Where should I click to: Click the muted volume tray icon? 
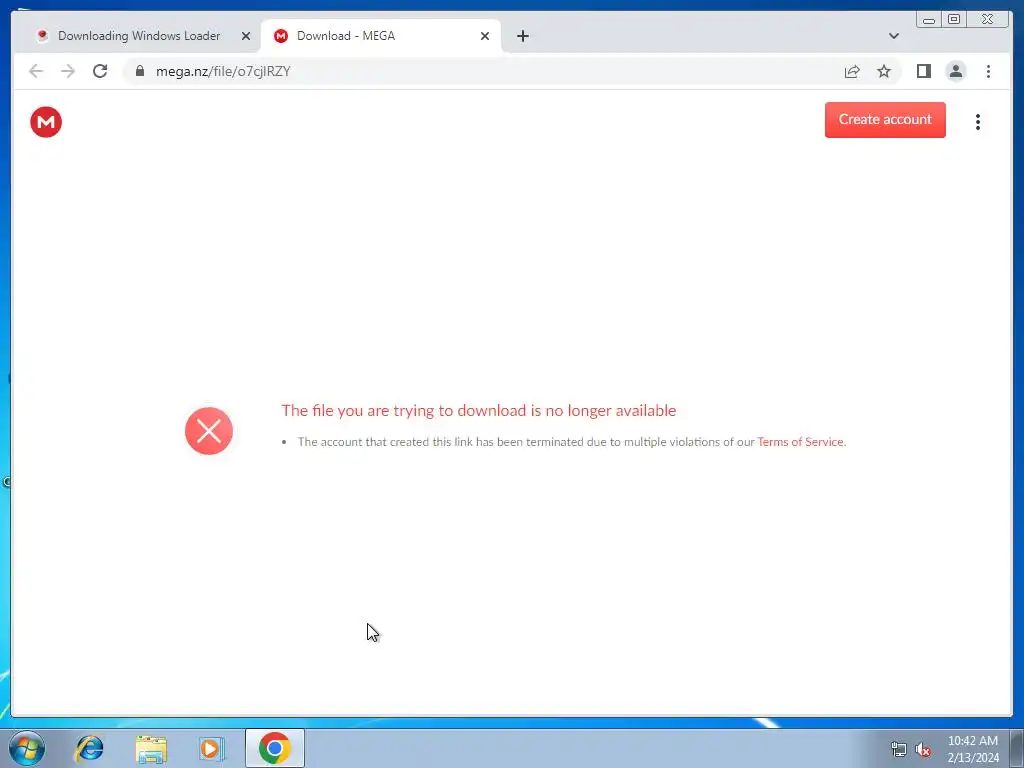(923, 749)
